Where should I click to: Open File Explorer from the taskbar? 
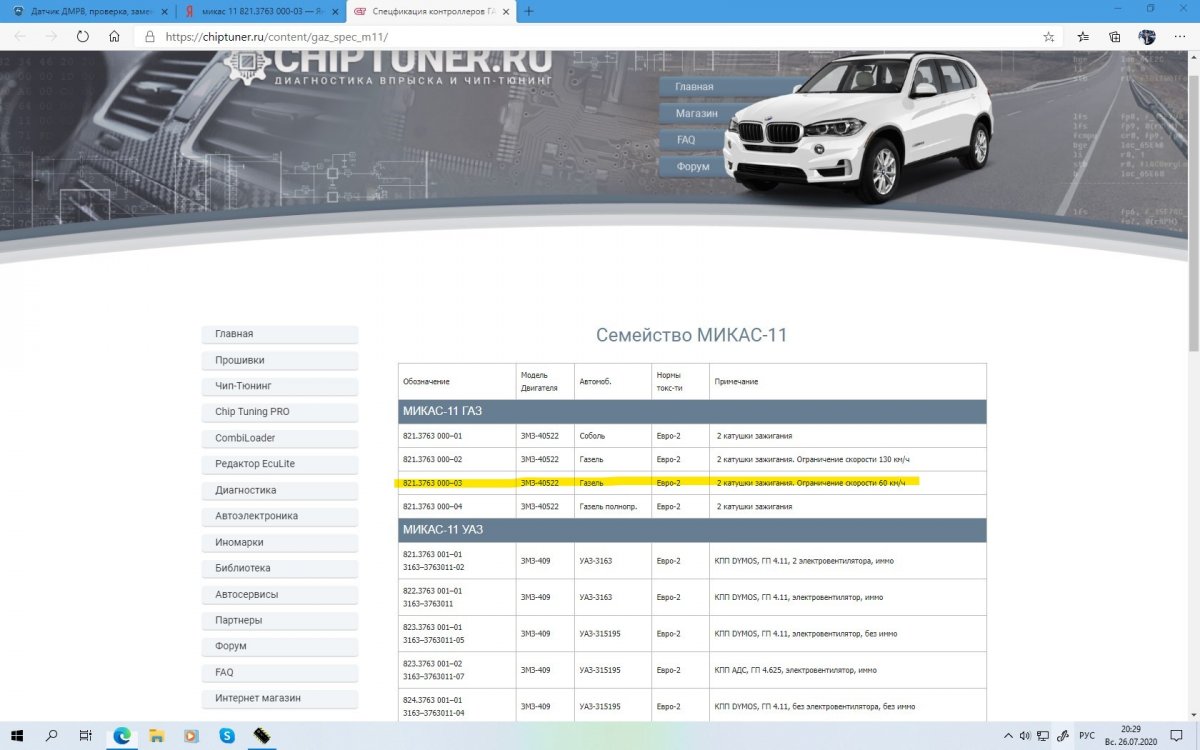coord(157,735)
